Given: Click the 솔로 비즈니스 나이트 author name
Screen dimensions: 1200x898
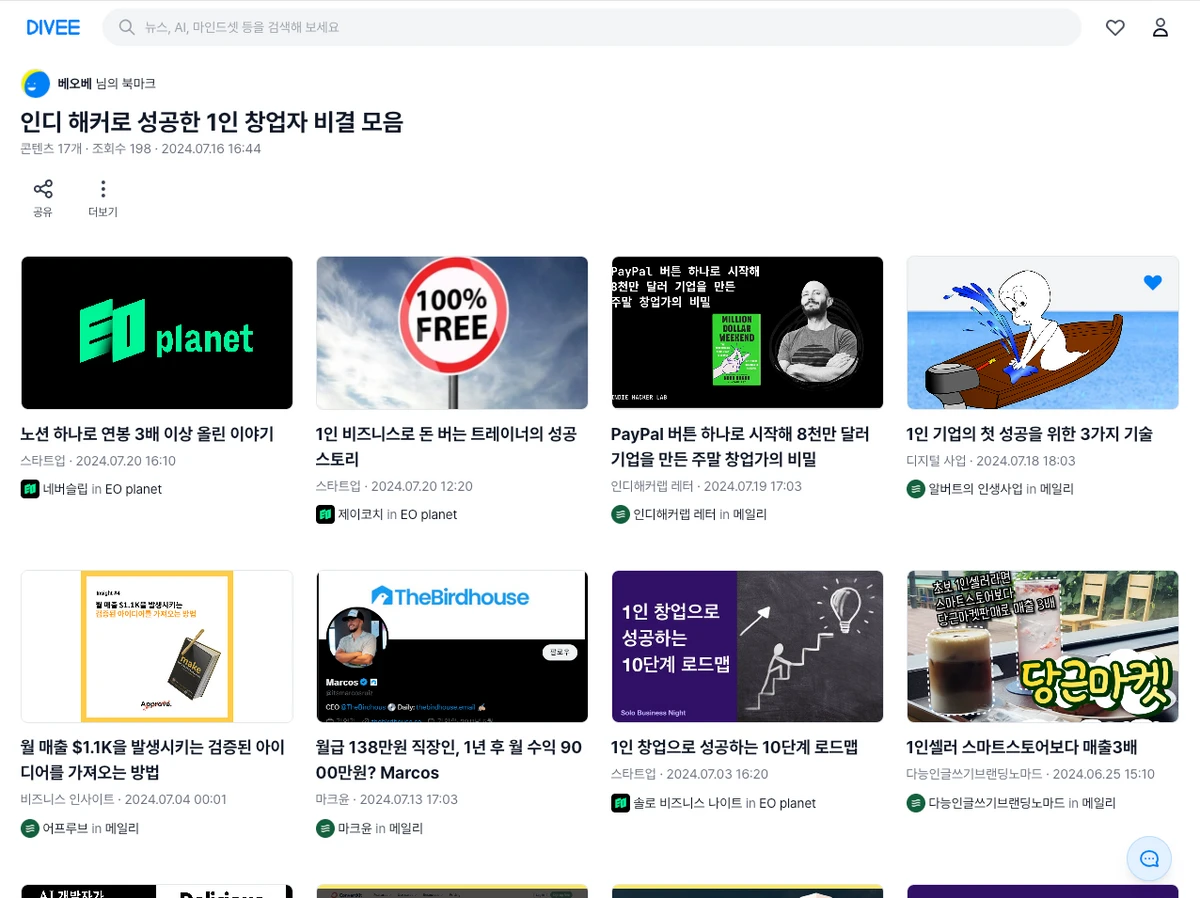Looking at the screenshot, I should [x=688, y=803].
